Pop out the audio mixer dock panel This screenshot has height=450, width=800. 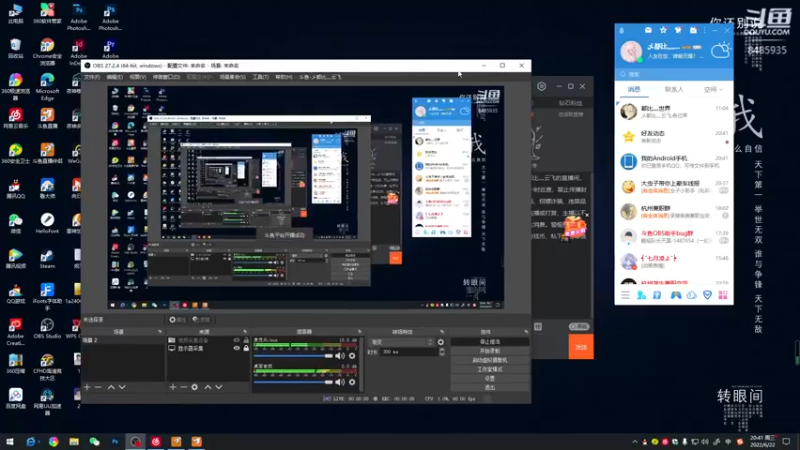tap(360, 332)
